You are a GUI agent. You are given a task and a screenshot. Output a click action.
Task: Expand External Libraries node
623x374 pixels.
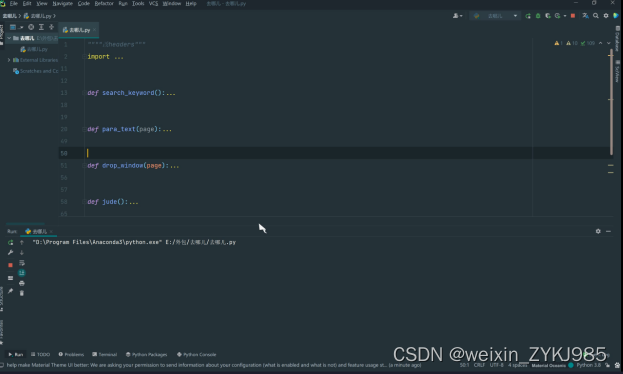(9, 60)
